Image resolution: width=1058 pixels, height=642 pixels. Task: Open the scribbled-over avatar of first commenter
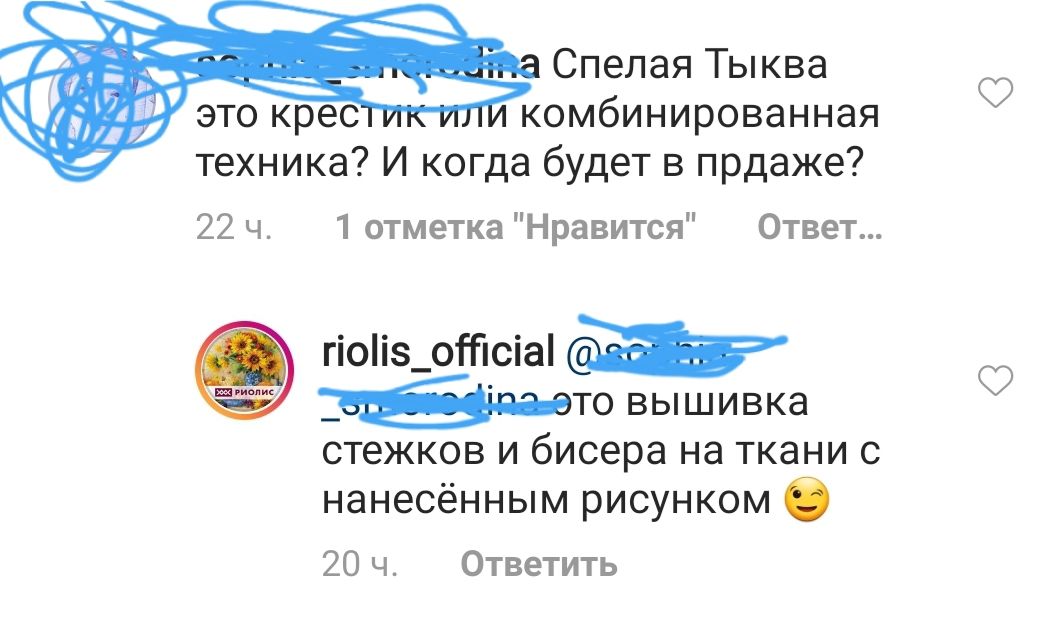[103, 99]
